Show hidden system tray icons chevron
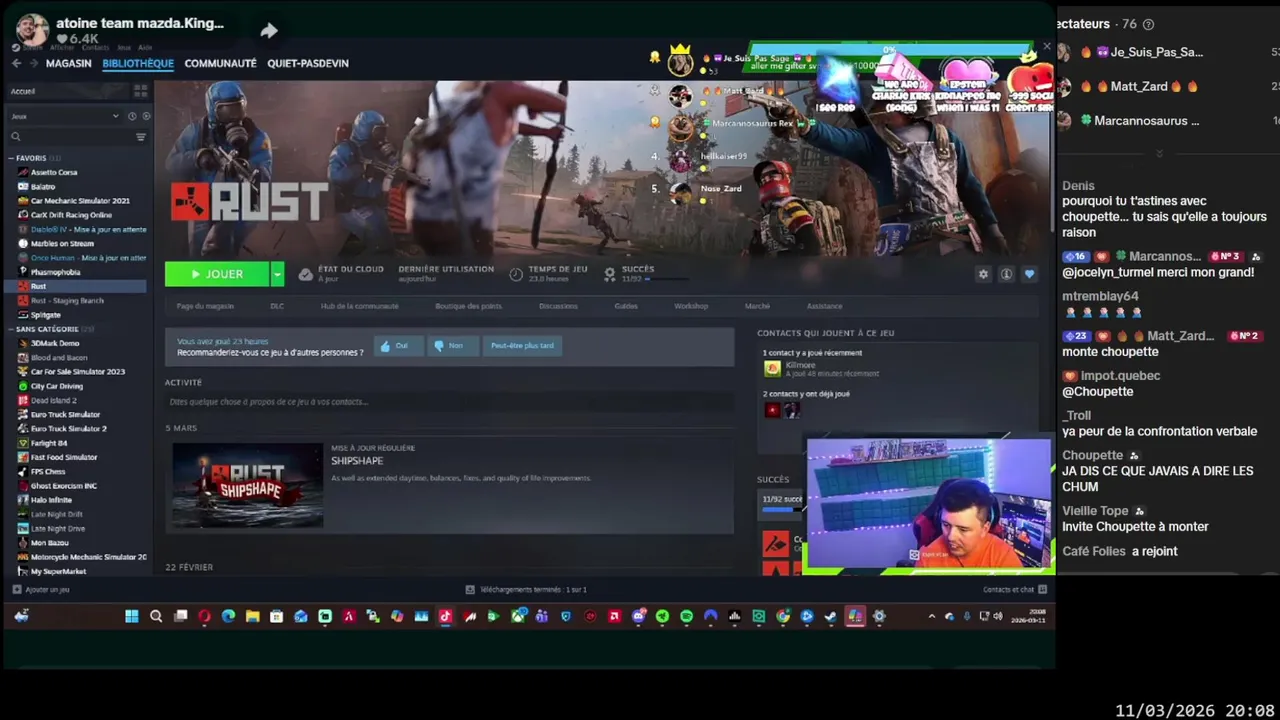This screenshot has width=1280, height=720. [x=932, y=617]
